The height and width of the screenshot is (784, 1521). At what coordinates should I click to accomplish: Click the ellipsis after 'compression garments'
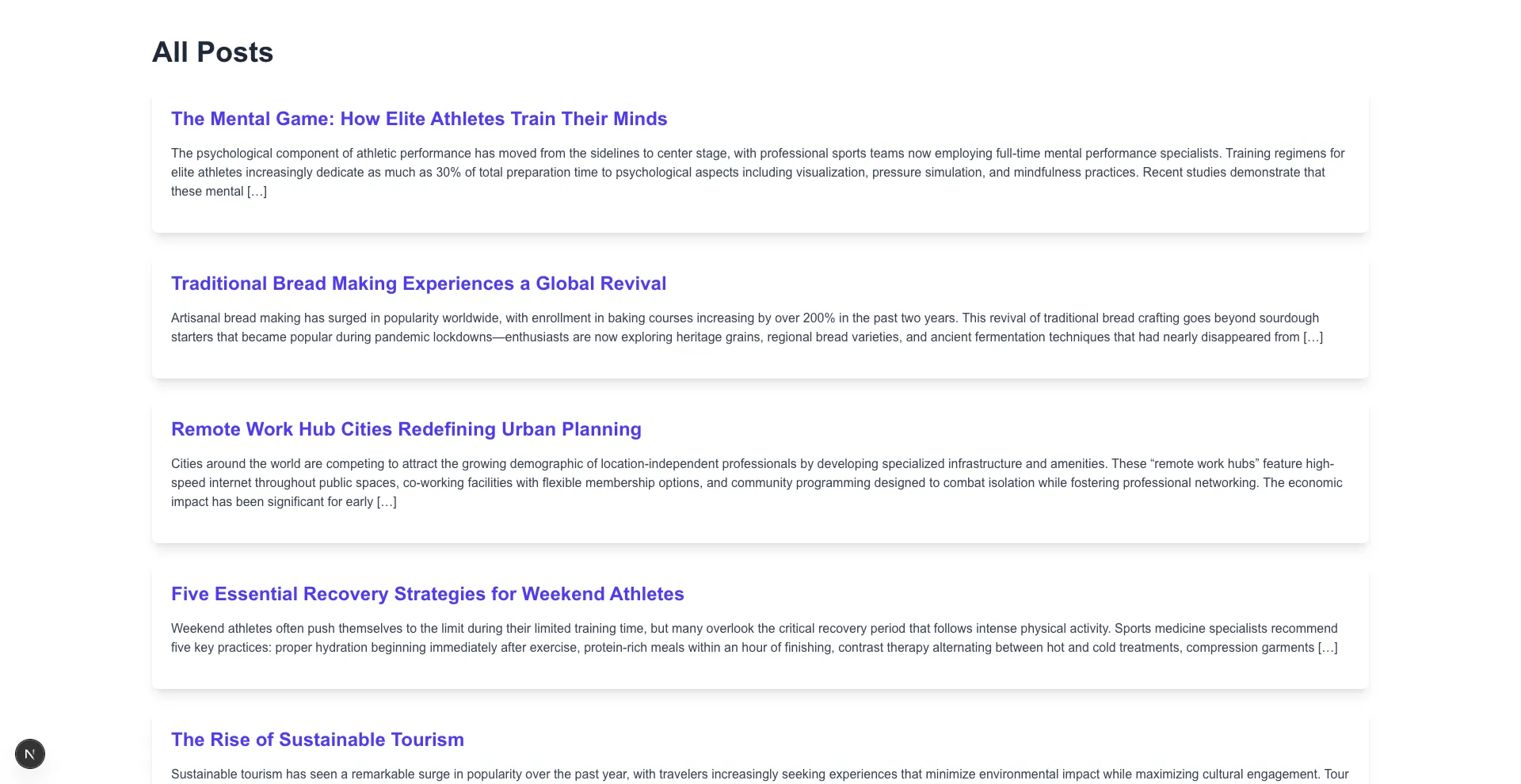point(1328,648)
